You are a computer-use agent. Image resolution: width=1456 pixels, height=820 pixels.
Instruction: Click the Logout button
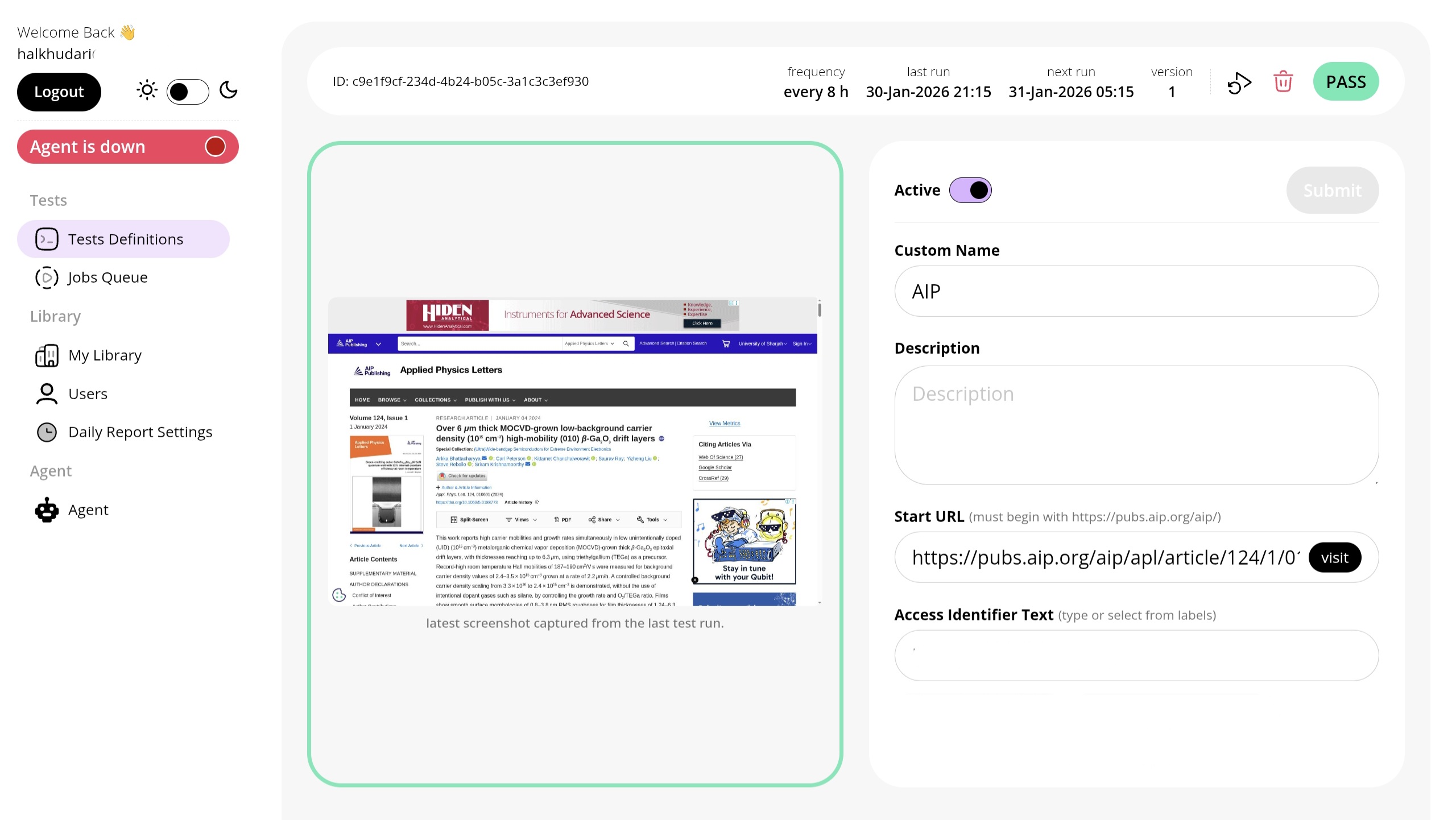click(59, 92)
